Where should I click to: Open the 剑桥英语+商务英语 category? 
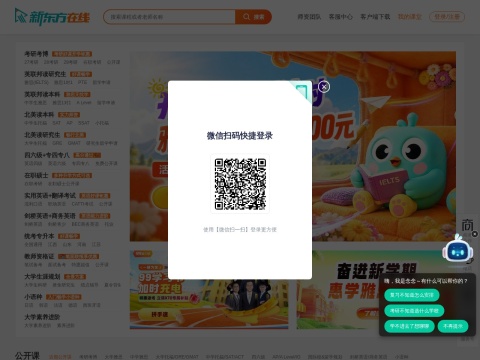point(50,216)
